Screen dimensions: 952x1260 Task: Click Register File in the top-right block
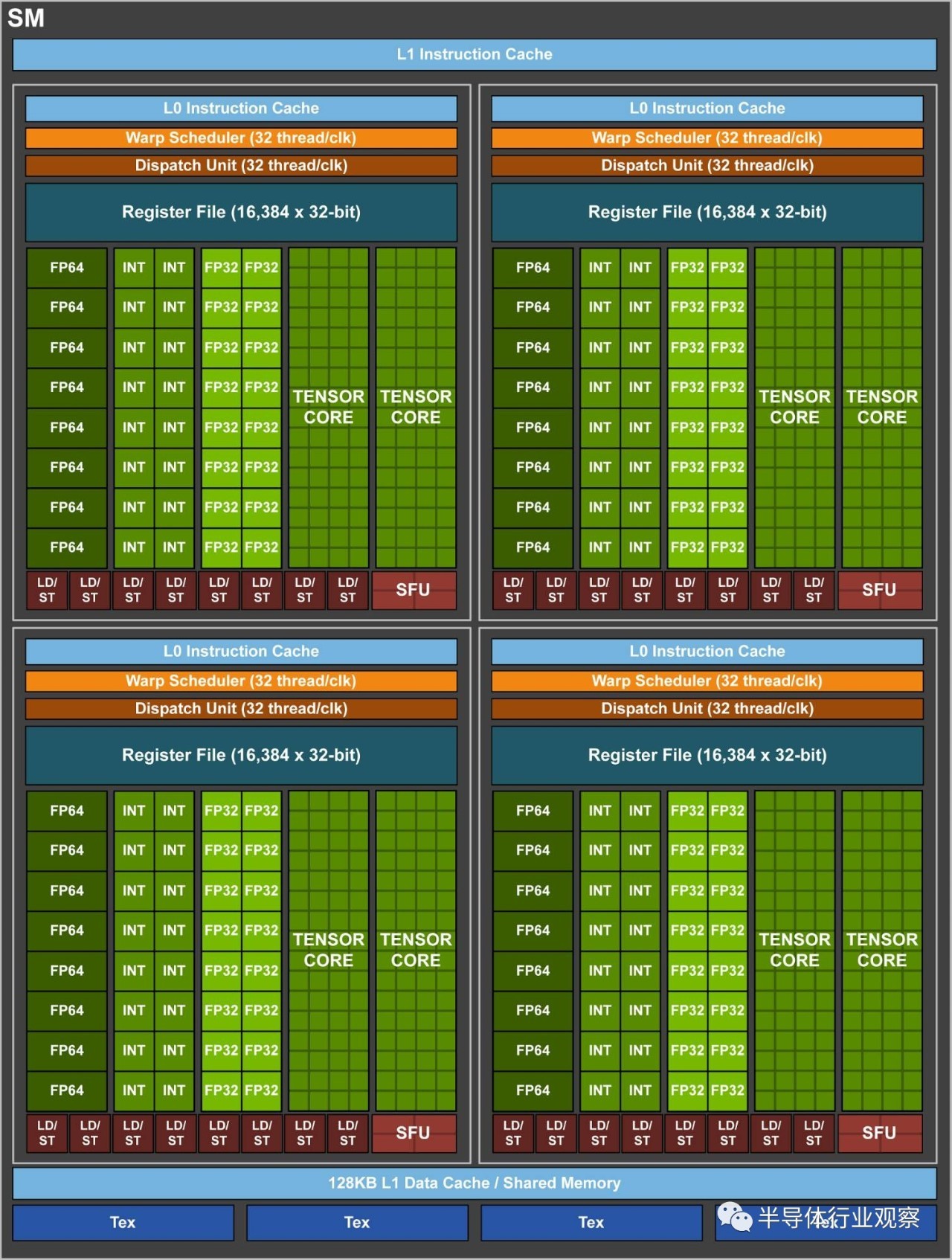(707, 213)
